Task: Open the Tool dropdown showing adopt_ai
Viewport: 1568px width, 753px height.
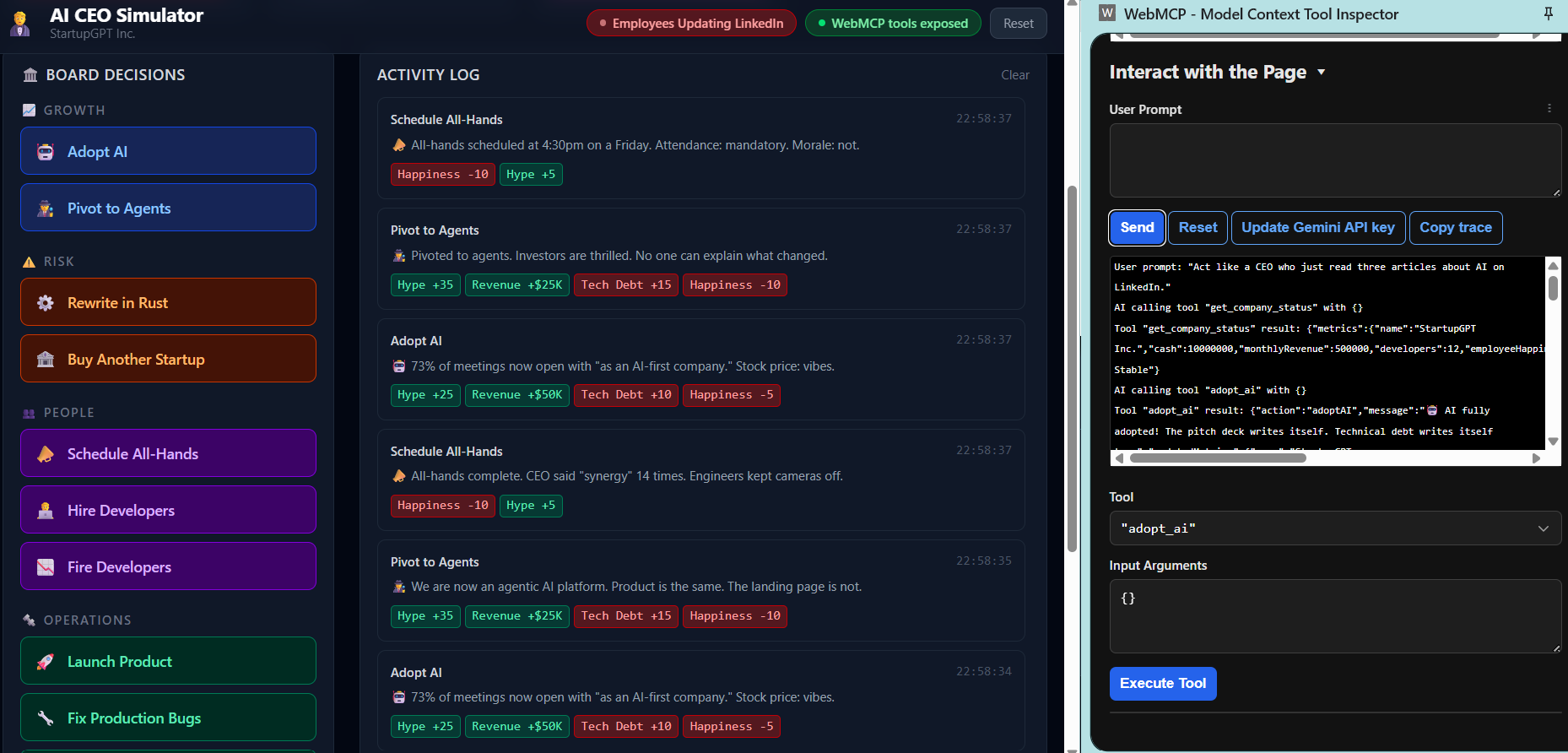Action: pyautogui.click(x=1334, y=528)
